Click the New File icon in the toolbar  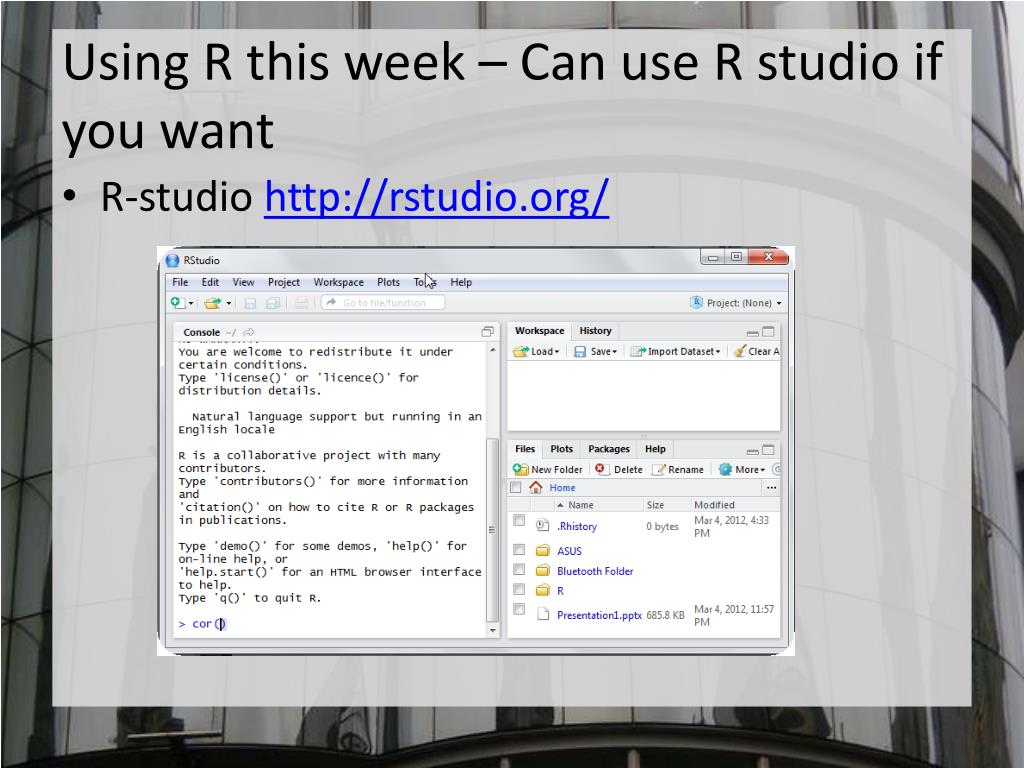[x=178, y=302]
